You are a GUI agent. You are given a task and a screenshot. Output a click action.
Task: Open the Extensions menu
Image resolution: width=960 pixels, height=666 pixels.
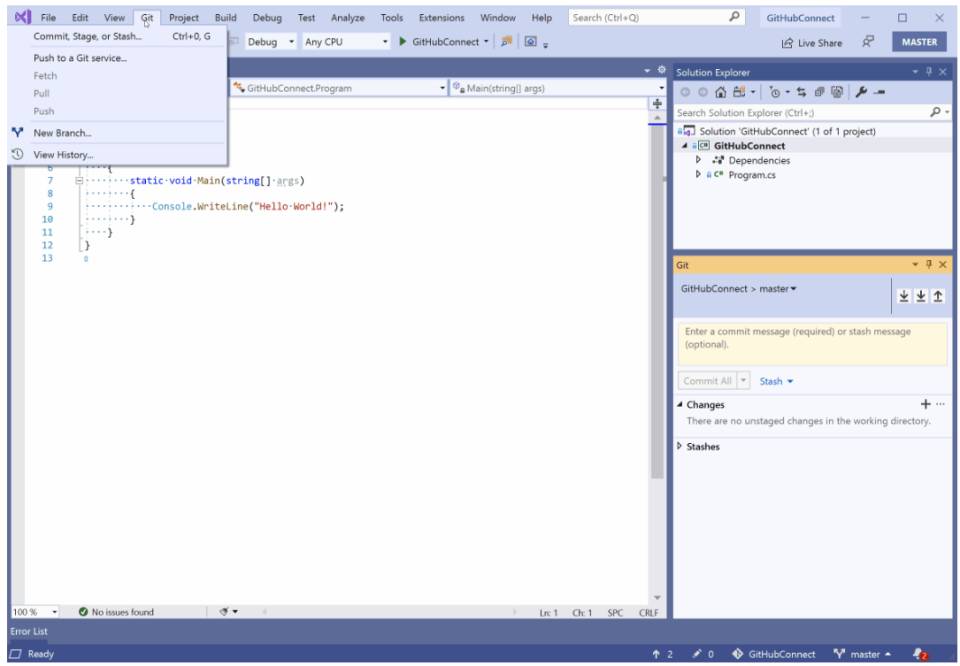(441, 18)
